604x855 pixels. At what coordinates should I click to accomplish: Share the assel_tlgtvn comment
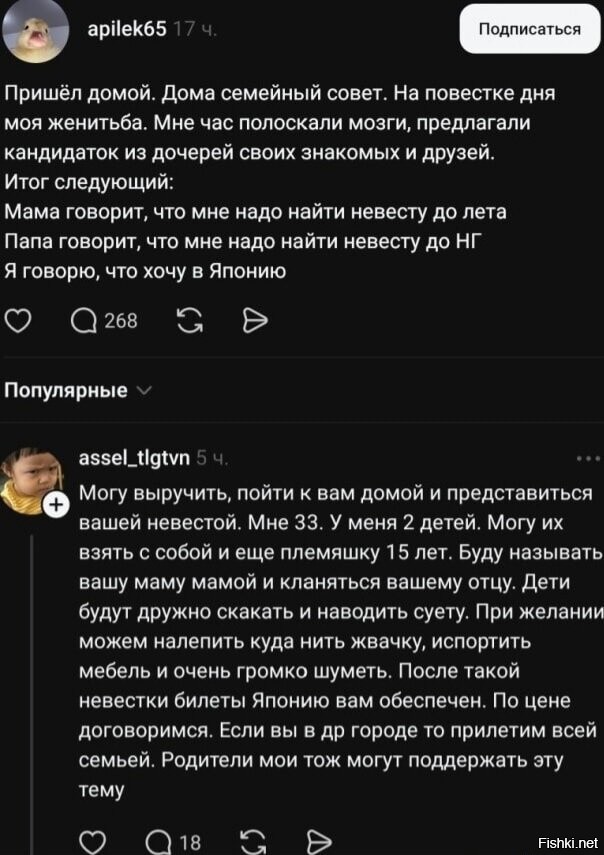tap(318, 840)
